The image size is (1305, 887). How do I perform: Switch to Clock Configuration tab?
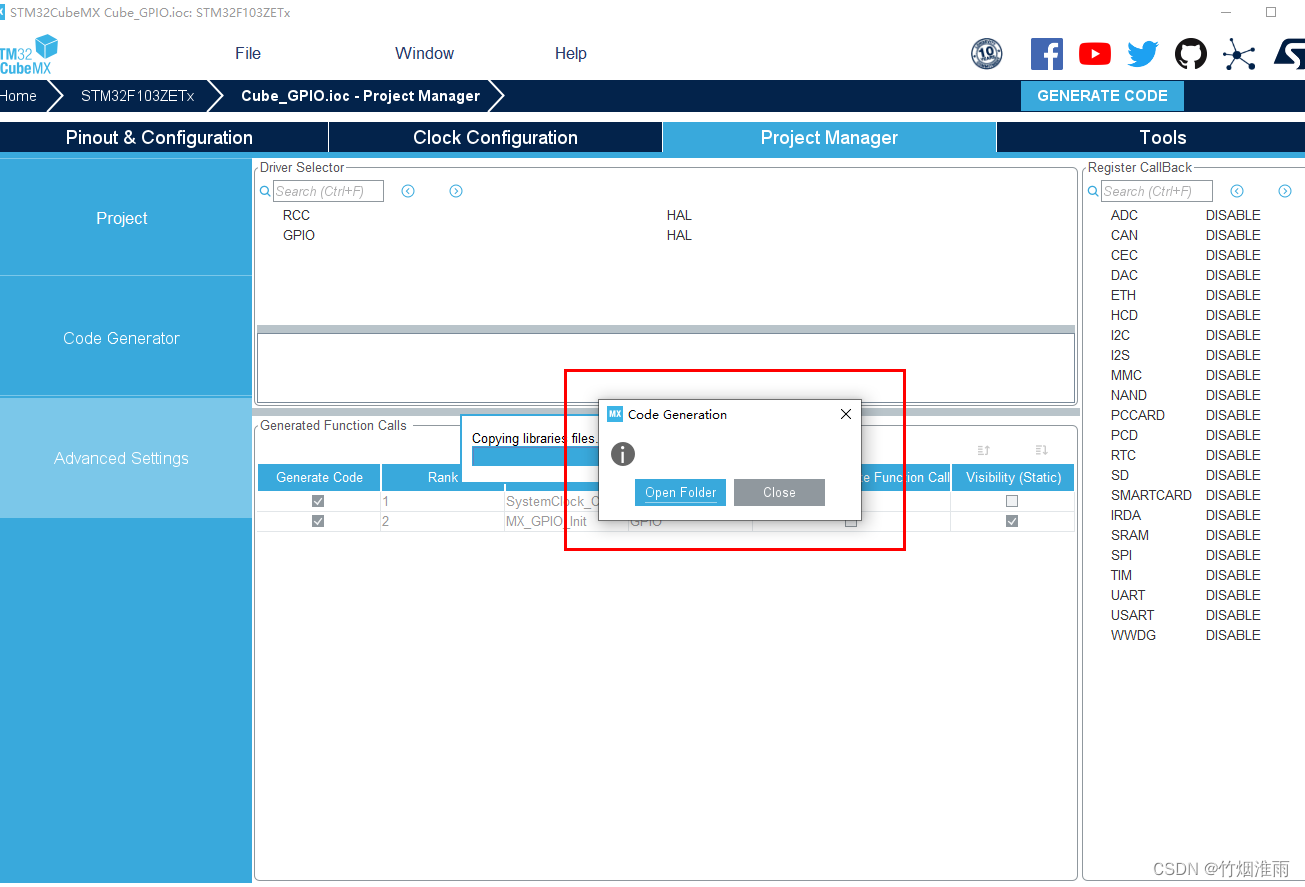[x=495, y=138]
